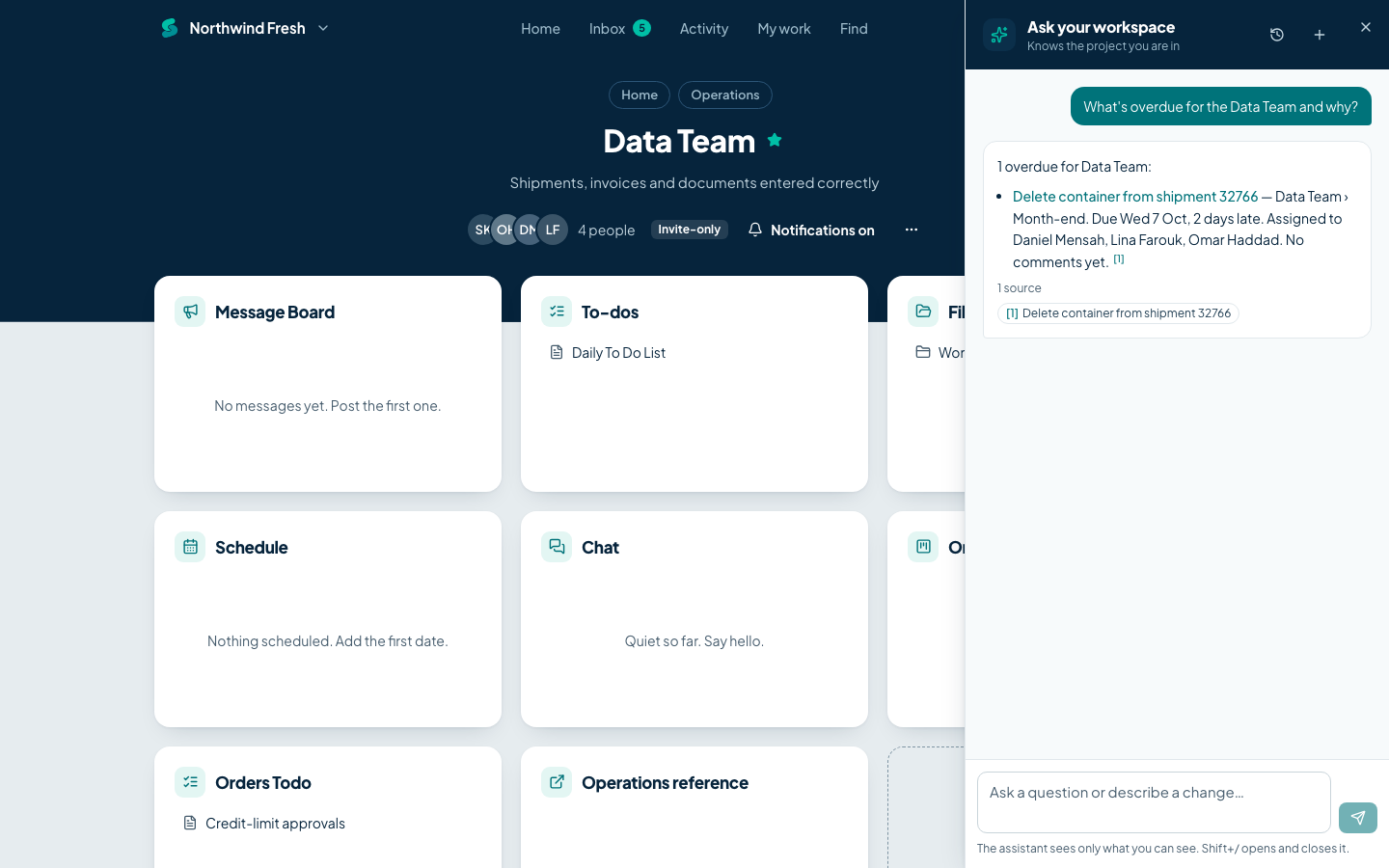Viewport: 1389px width, 868px height.
Task: Click the Orders Todo checklist icon
Action: (190, 782)
